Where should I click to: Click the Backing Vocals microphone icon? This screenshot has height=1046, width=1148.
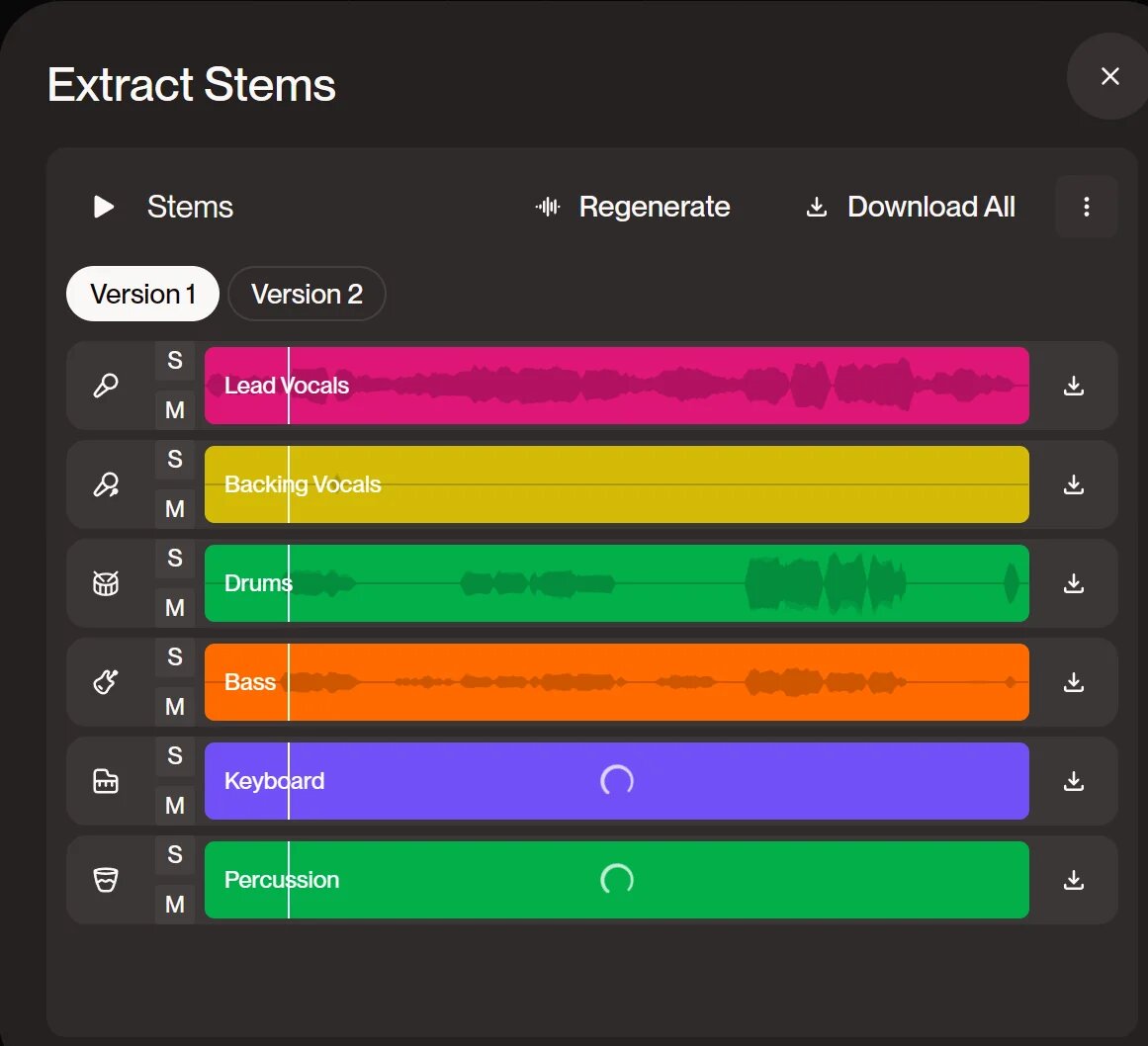[106, 484]
